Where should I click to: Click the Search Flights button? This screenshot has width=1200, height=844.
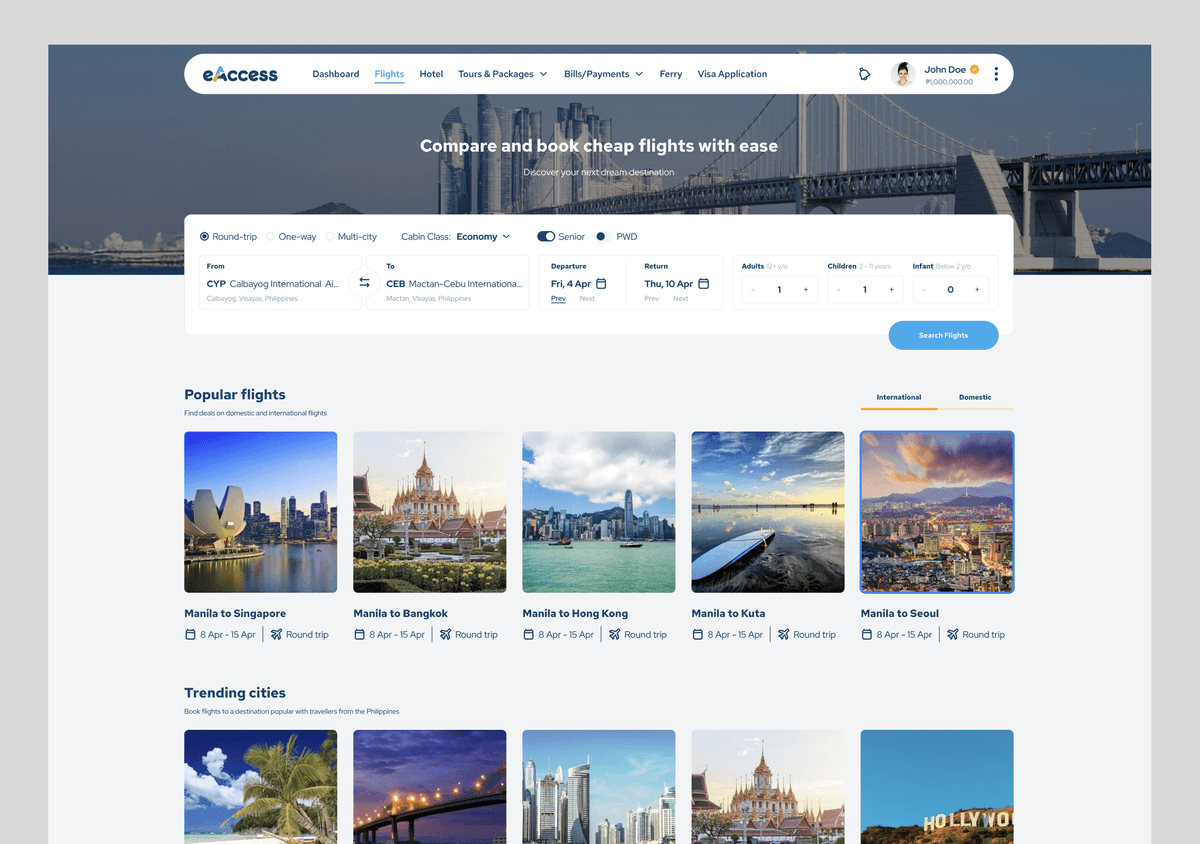[x=943, y=335]
